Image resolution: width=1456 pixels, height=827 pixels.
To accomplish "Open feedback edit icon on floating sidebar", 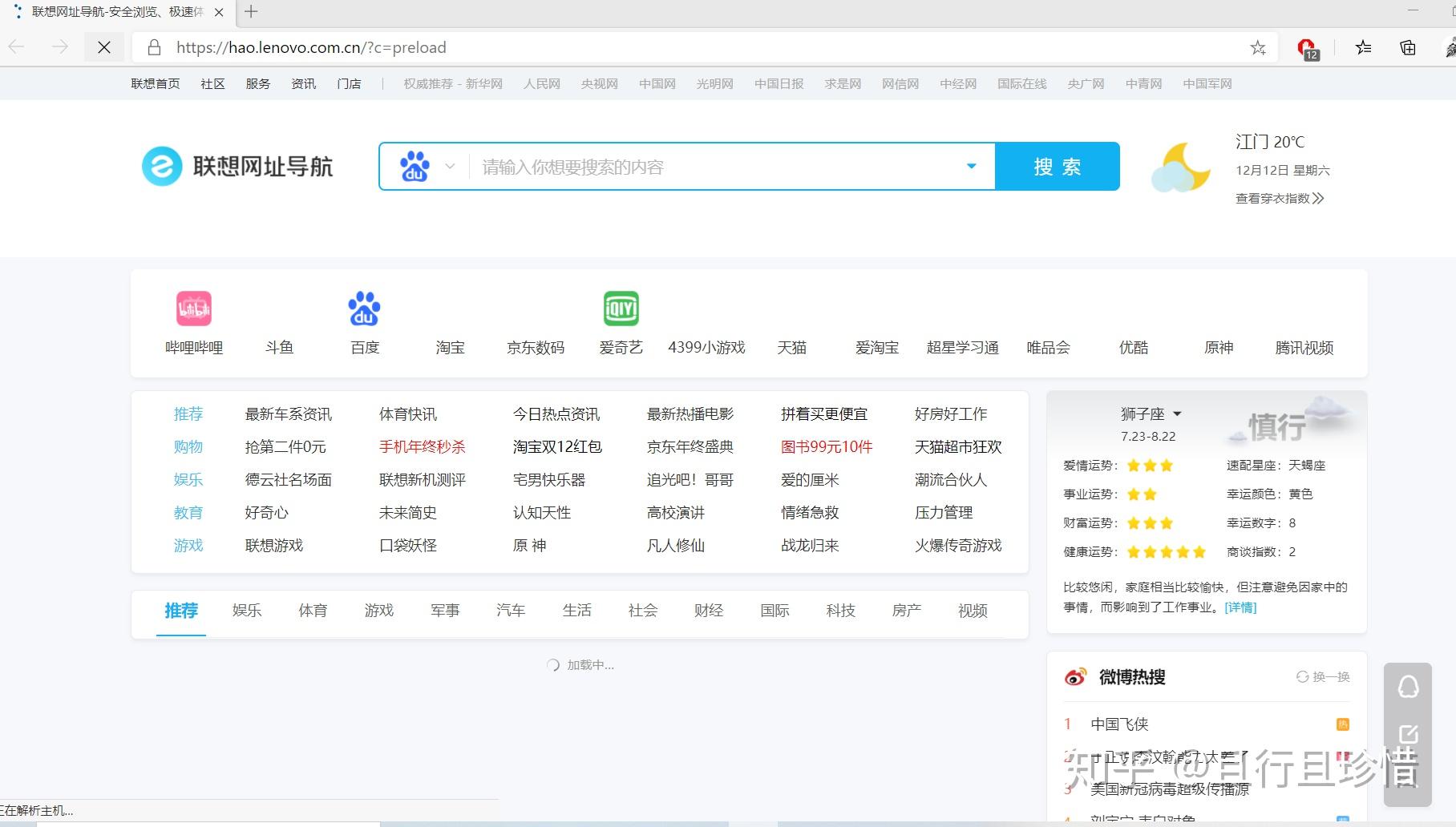I will pos(1408,735).
